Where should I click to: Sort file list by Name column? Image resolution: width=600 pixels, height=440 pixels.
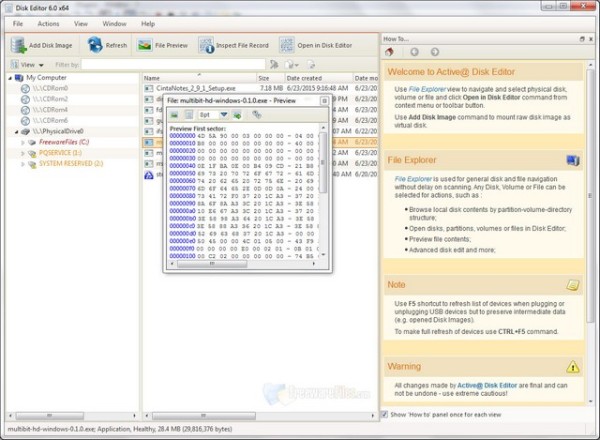pos(199,78)
